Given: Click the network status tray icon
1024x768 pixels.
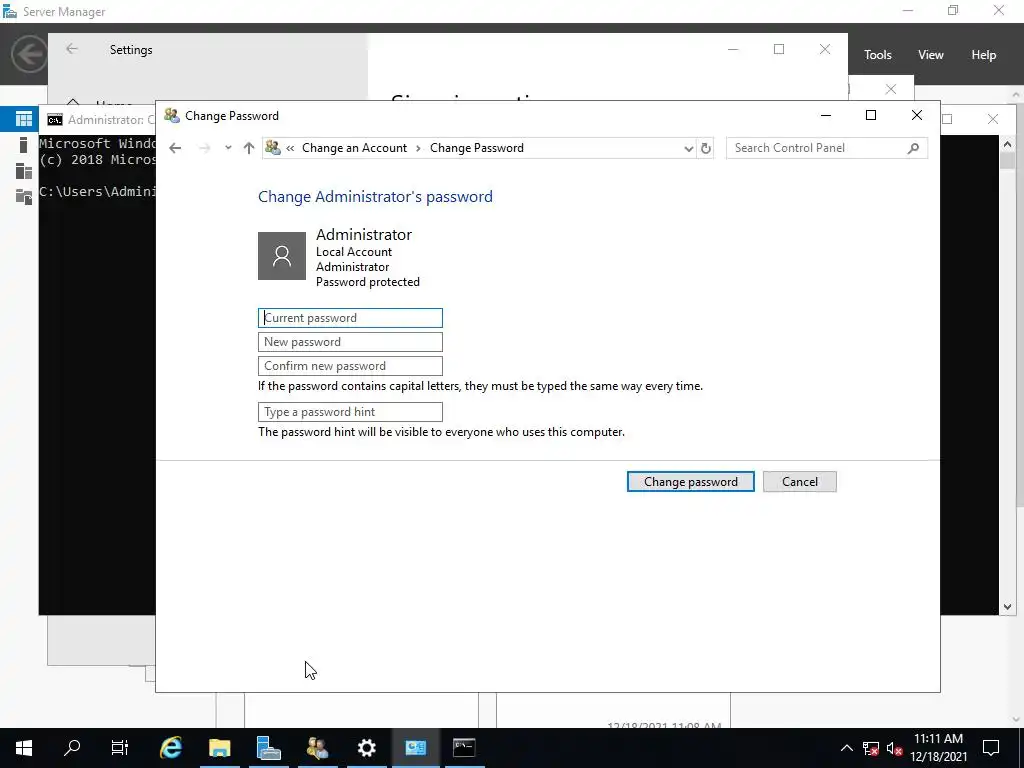Looking at the screenshot, I should (x=871, y=748).
